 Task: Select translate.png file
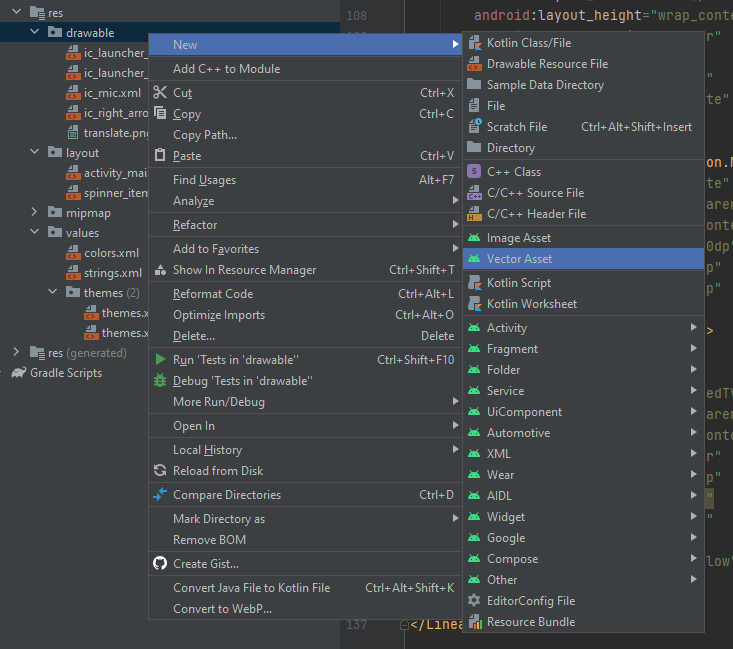pyautogui.click(x=116, y=133)
